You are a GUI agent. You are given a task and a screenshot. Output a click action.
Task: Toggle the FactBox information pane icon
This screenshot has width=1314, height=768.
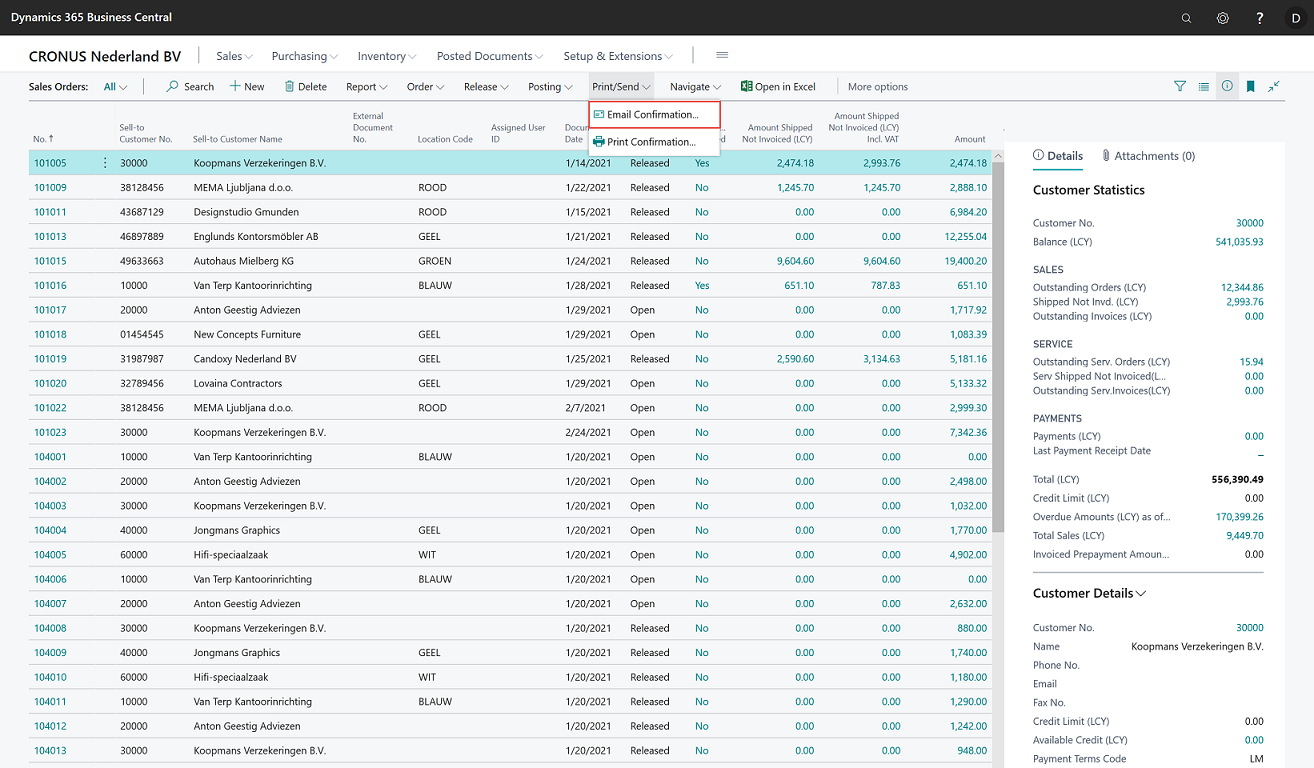click(x=1227, y=87)
